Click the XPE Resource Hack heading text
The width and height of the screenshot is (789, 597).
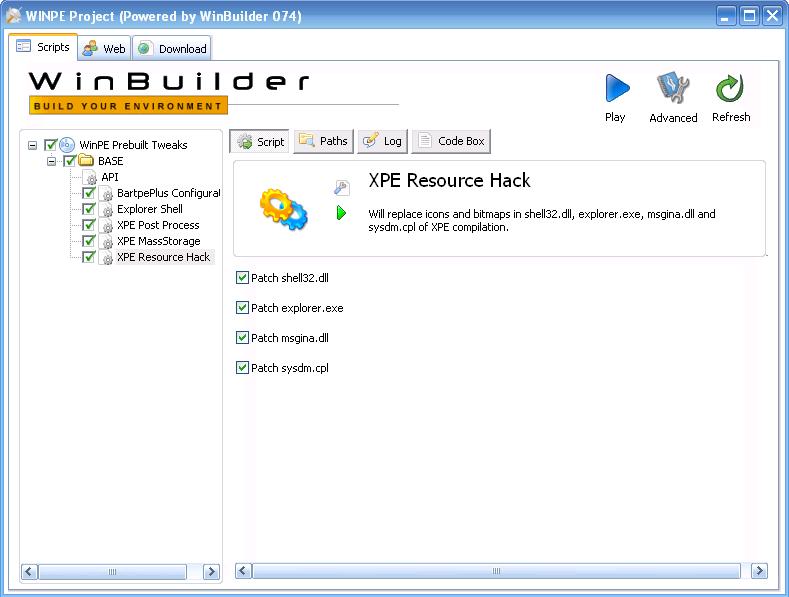tap(449, 180)
